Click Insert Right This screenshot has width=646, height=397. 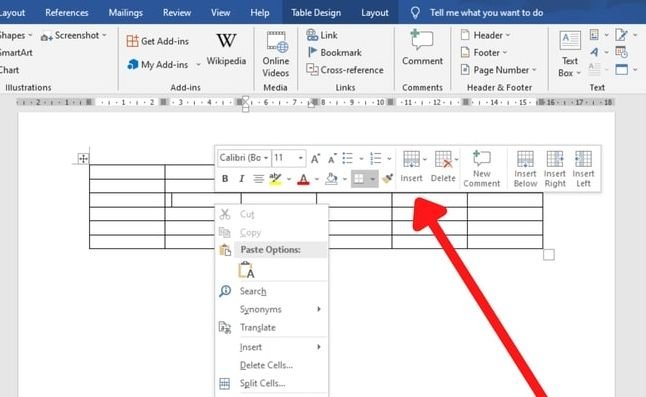(555, 169)
